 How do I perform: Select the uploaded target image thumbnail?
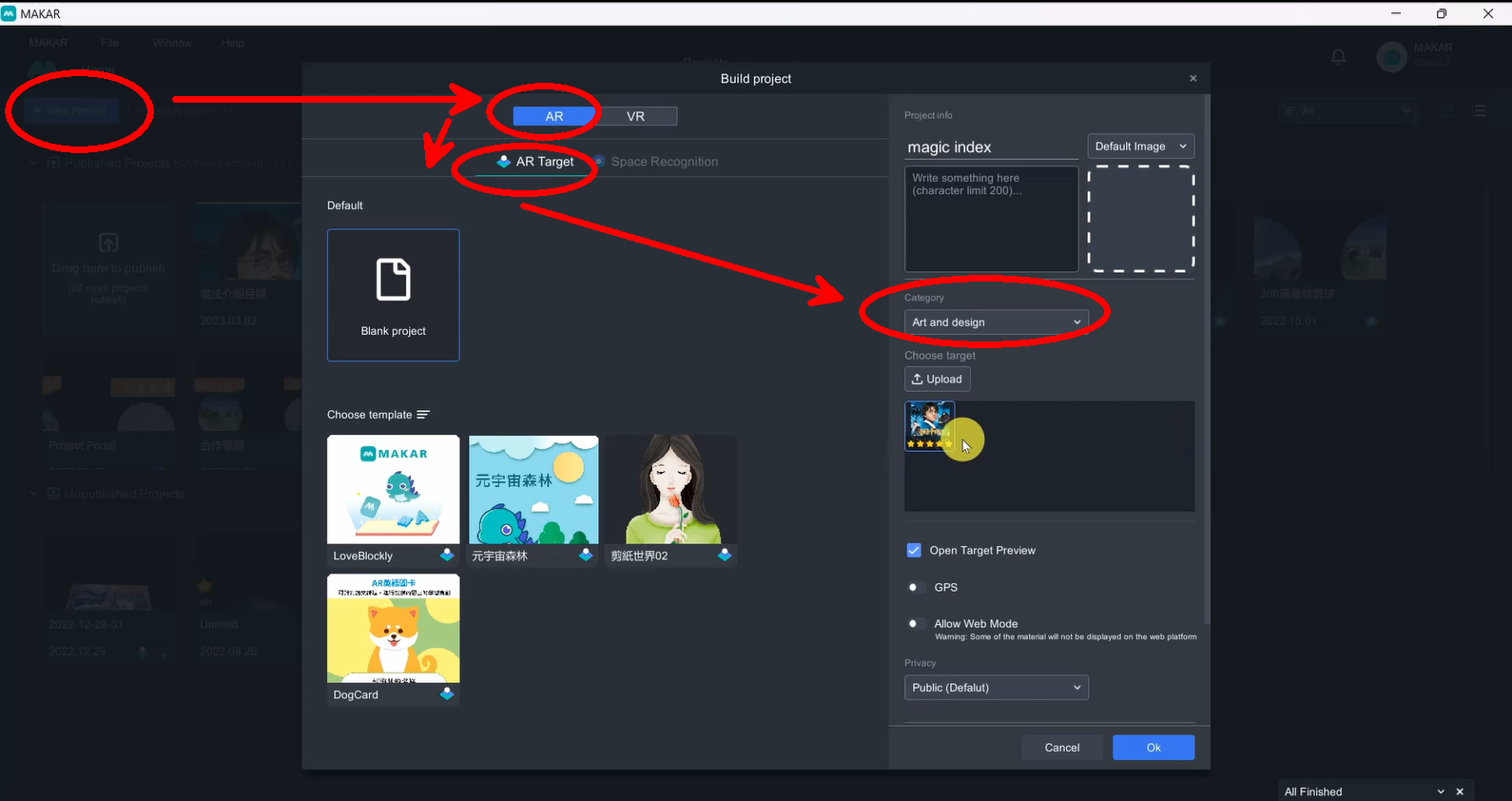coord(929,425)
